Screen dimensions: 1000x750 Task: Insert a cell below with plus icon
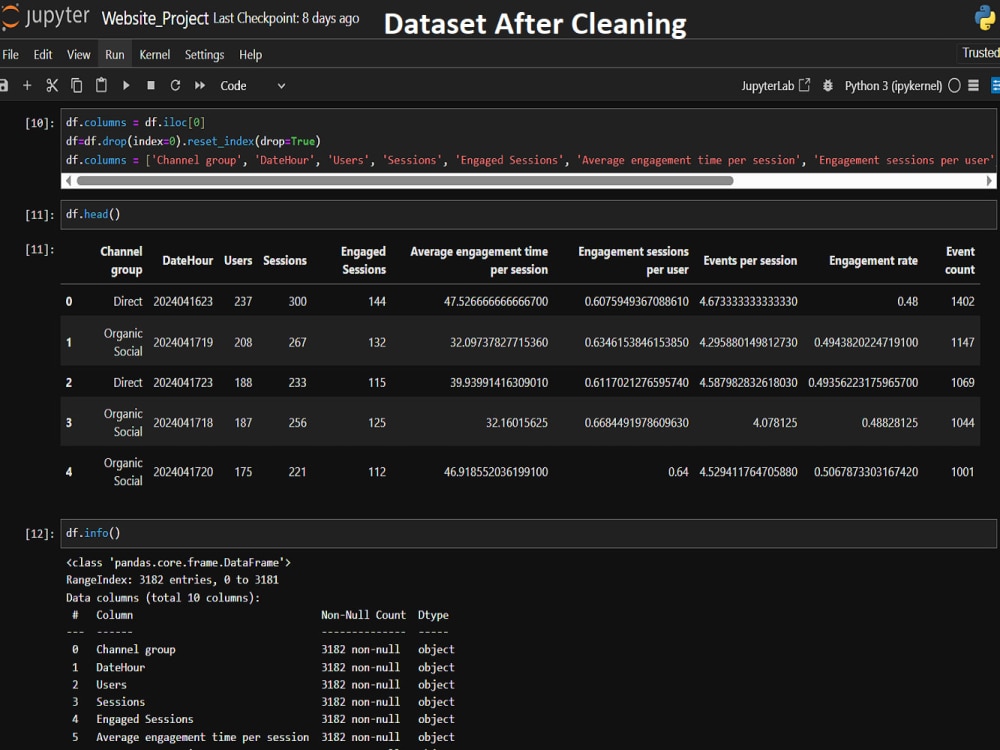[27, 85]
